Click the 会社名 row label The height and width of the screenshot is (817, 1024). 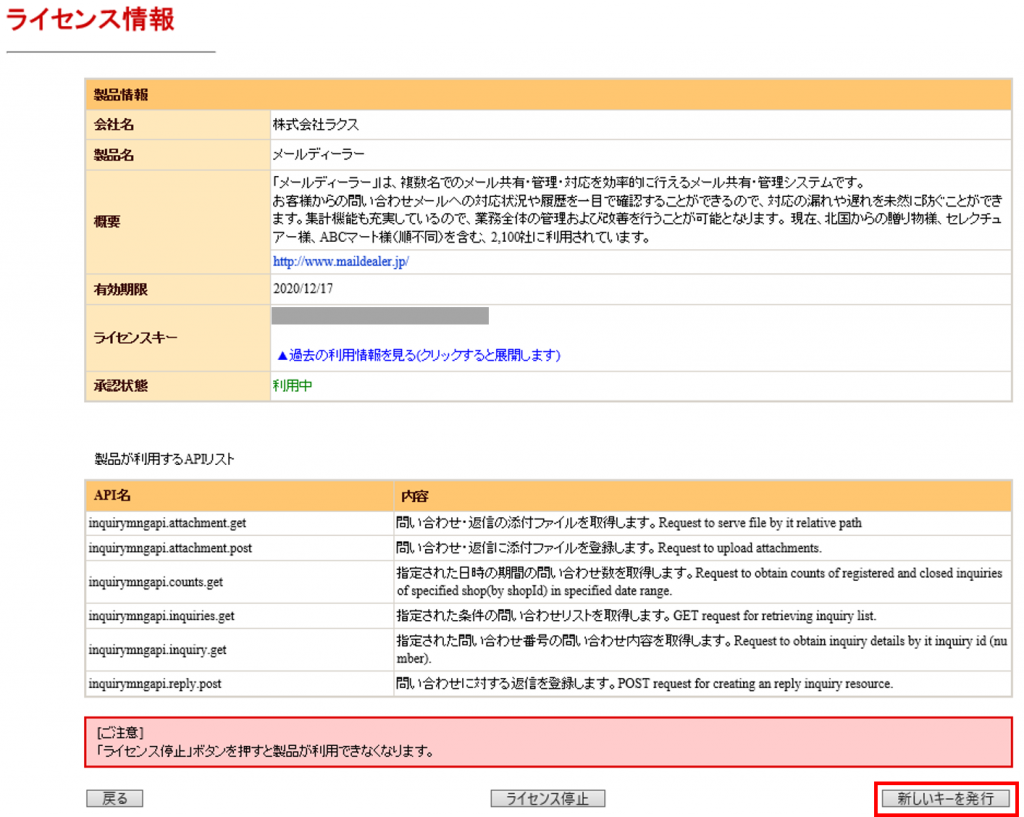tap(114, 125)
